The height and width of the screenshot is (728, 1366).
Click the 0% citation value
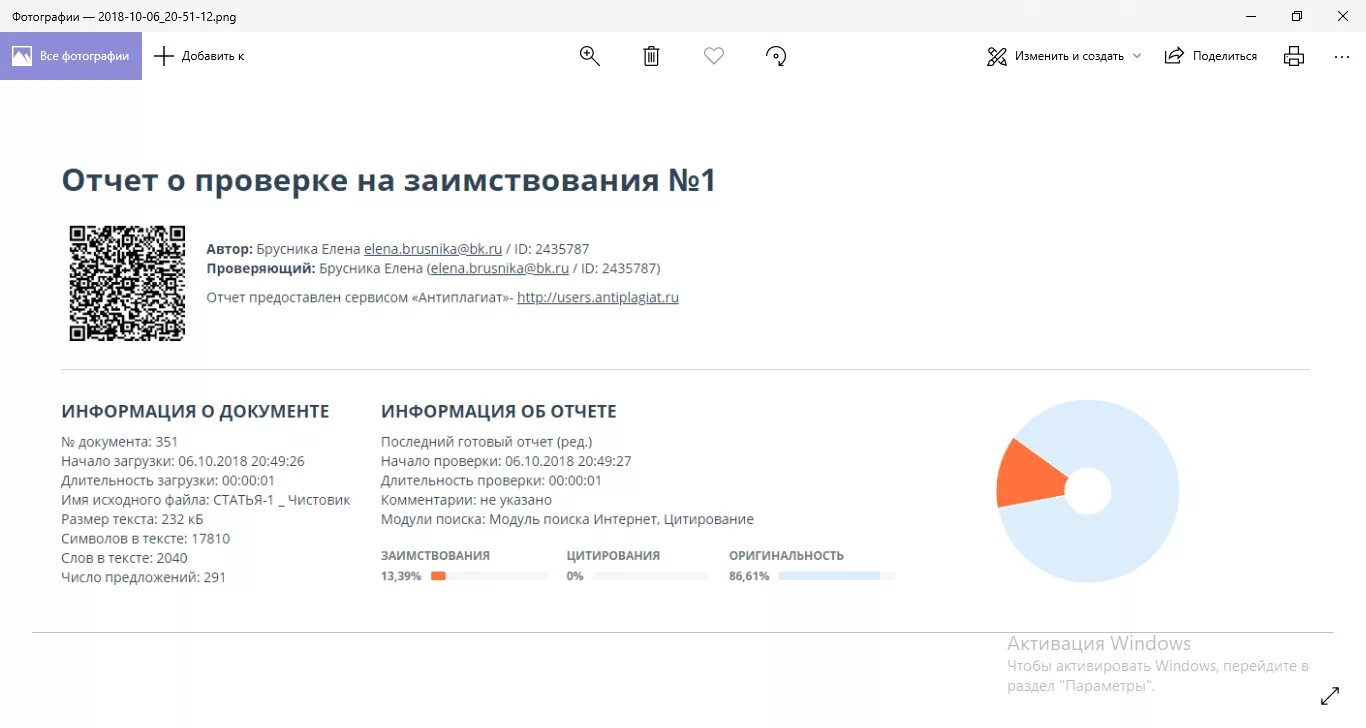[x=575, y=576]
